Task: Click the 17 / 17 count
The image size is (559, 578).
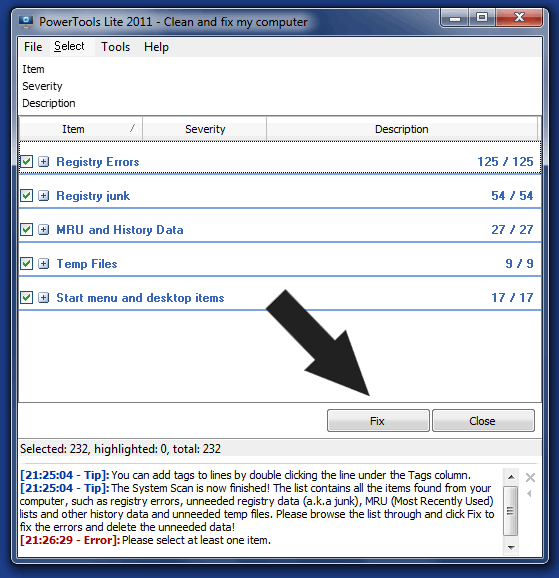Action: tap(512, 297)
